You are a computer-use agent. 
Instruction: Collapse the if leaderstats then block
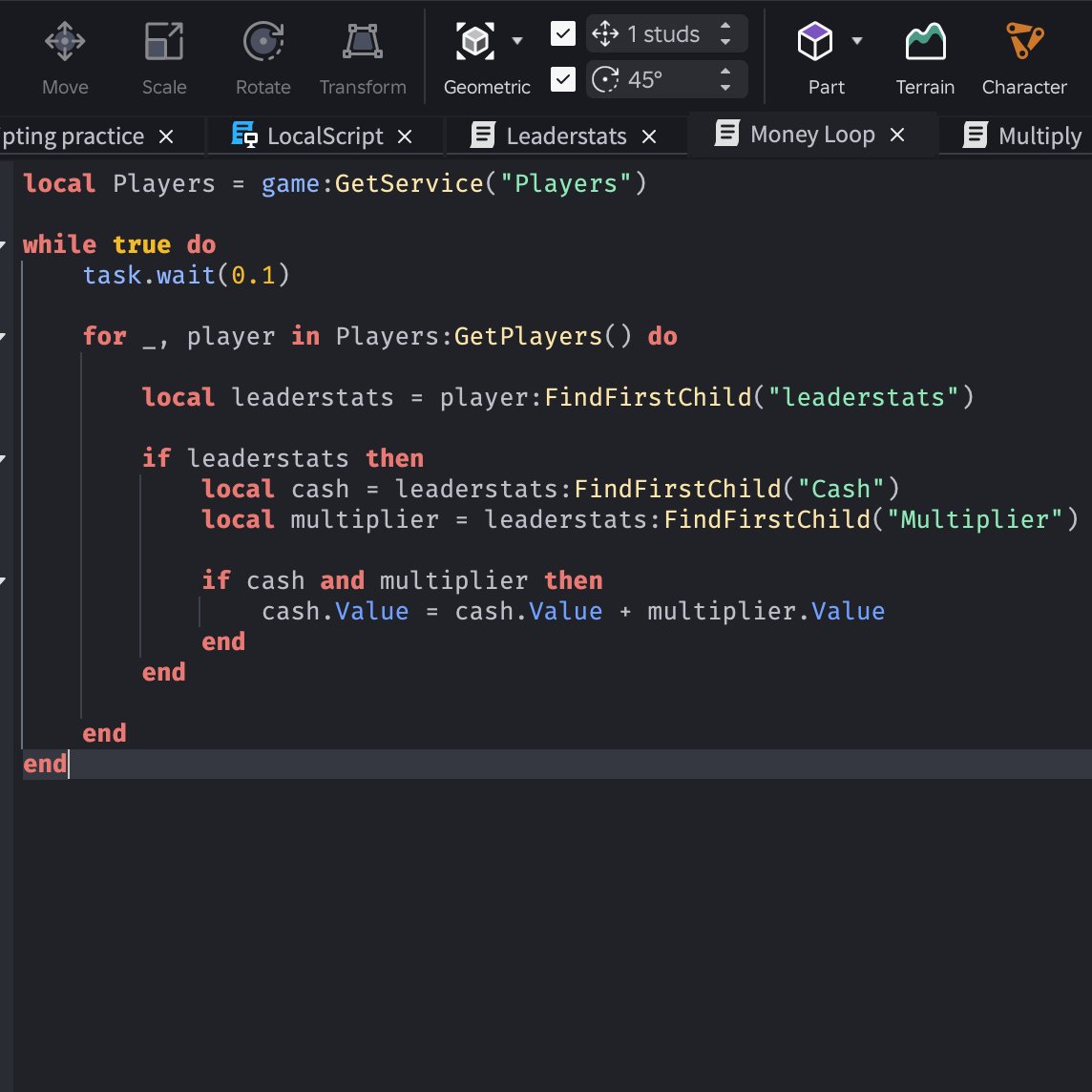coord(3,458)
